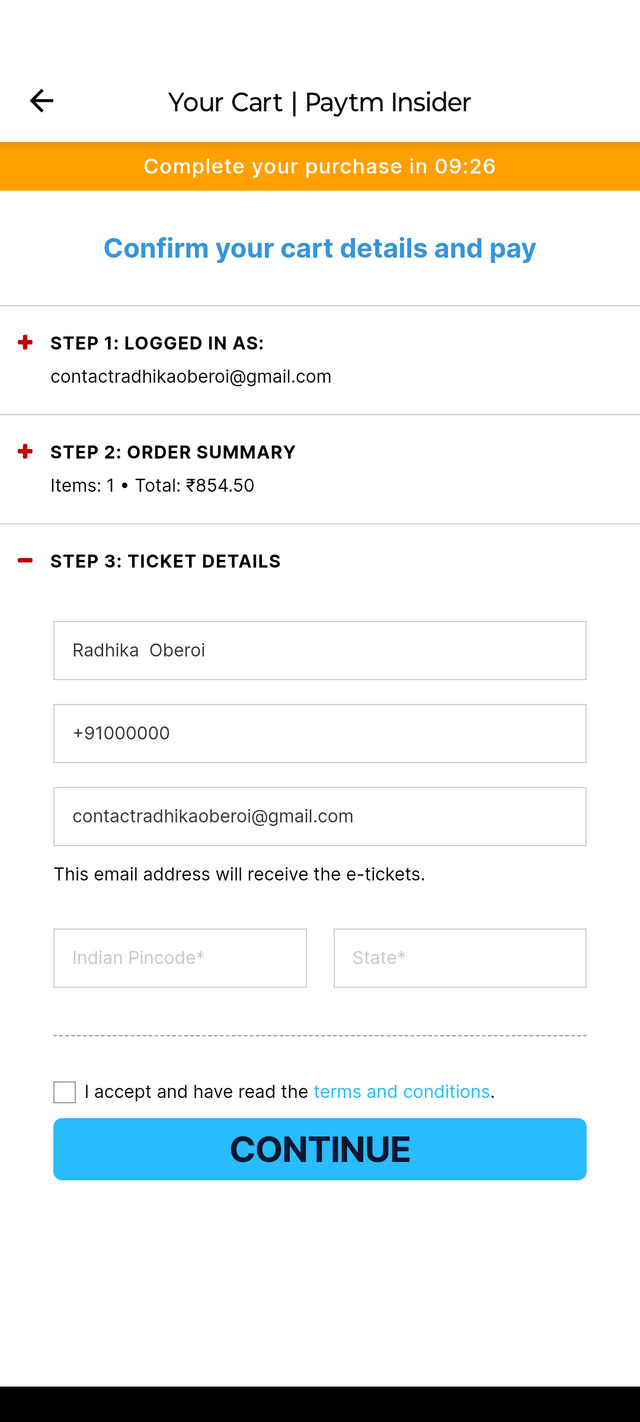Viewport: 640px width, 1422px height.
Task: Click the Your Cart | Paytm Insider title
Action: [x=319, y=102]
